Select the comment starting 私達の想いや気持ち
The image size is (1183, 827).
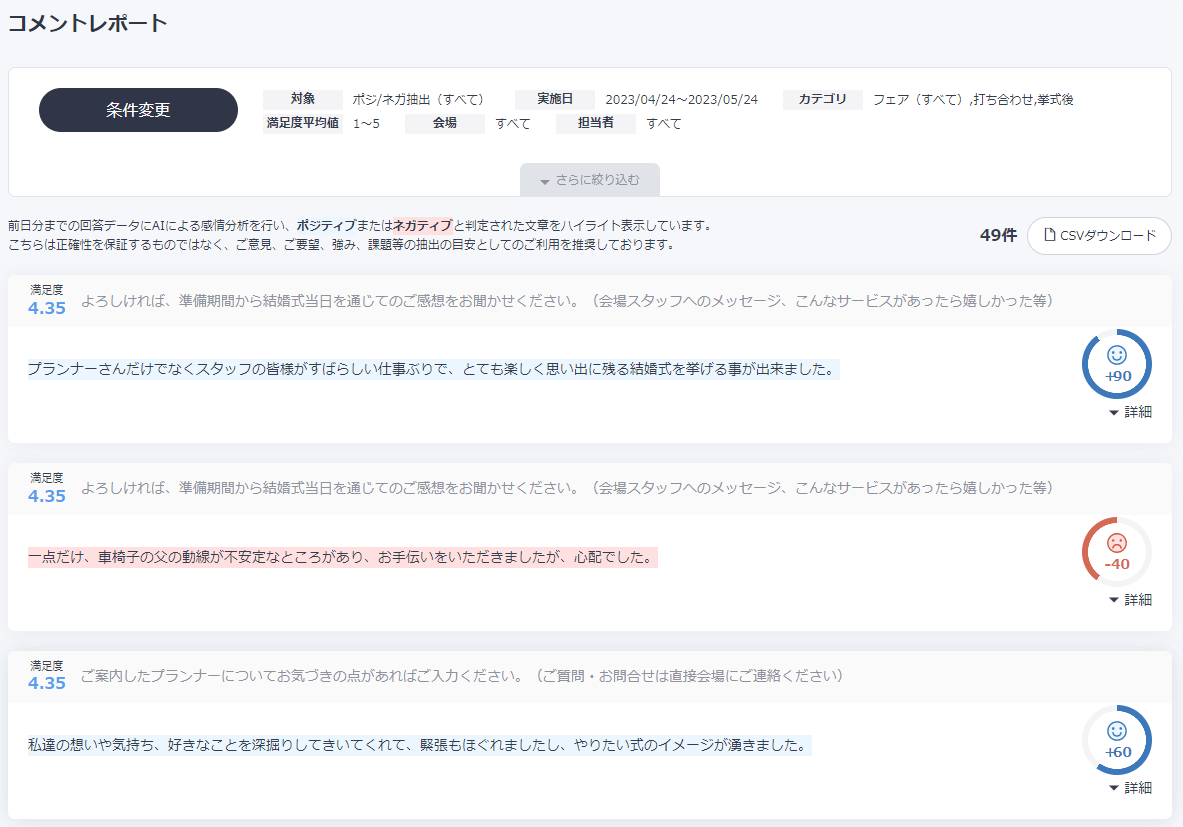pos(419,746)
